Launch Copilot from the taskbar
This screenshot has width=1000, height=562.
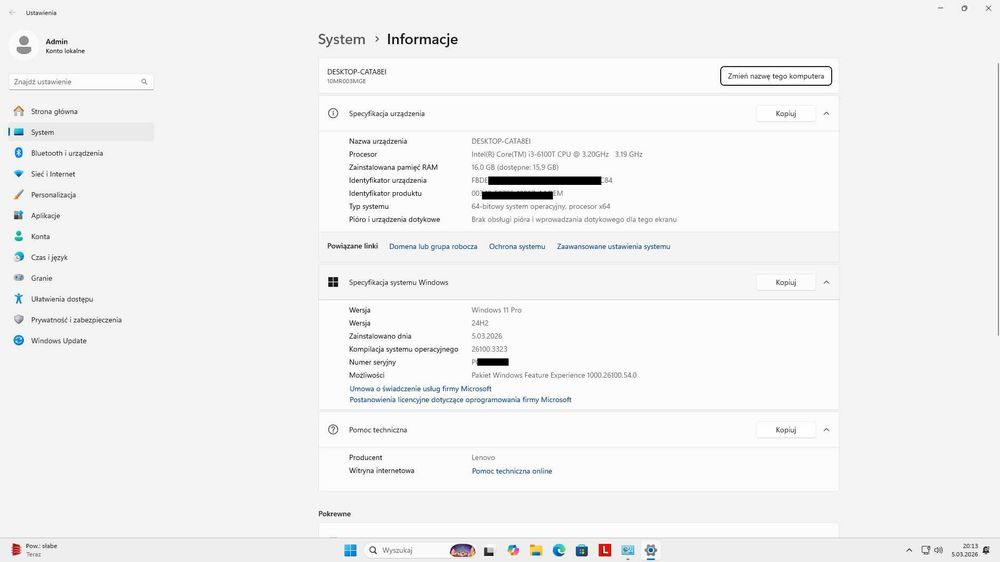pyautogui.click(x=513, y=551)
